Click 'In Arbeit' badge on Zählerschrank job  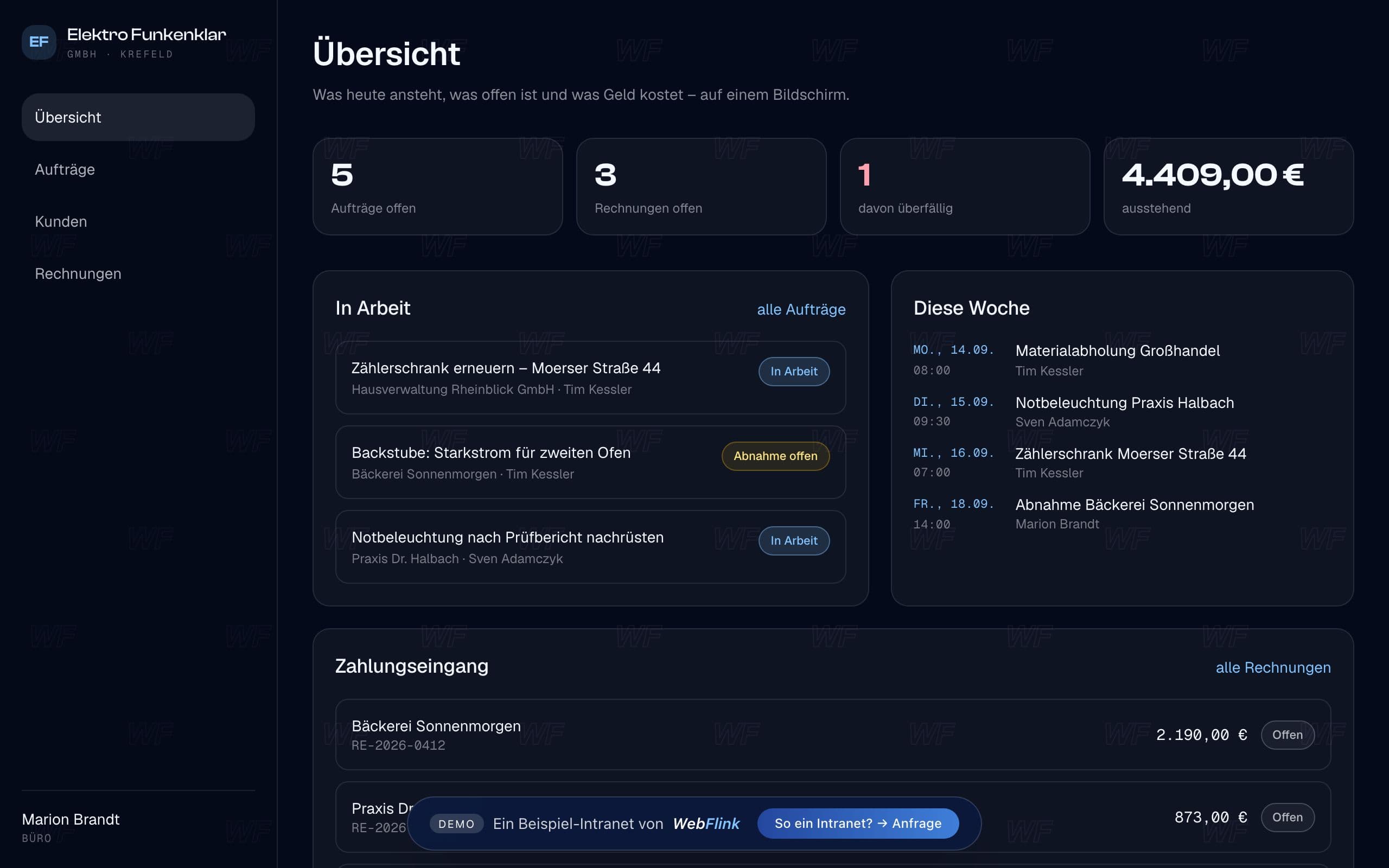point(794,372)
